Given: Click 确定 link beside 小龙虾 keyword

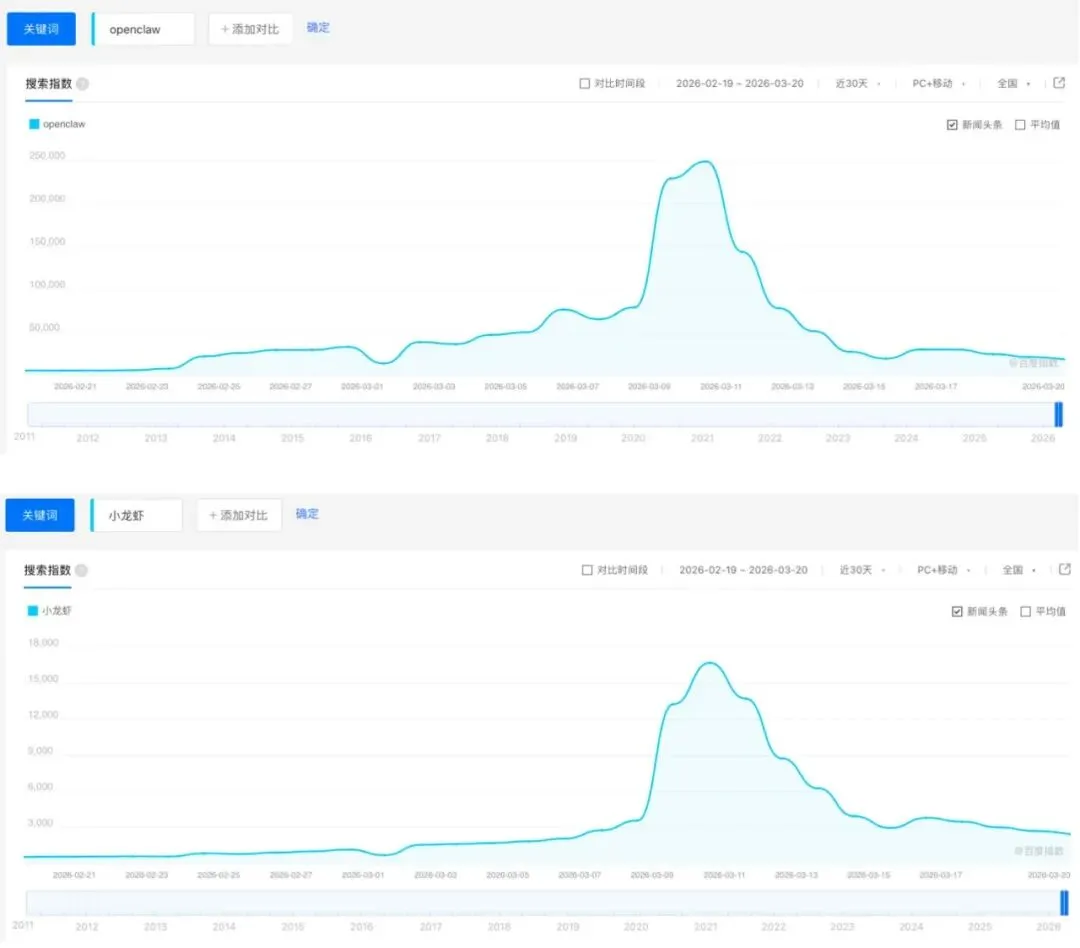Looking at the screenshot, I should click(x=307, y=514).
